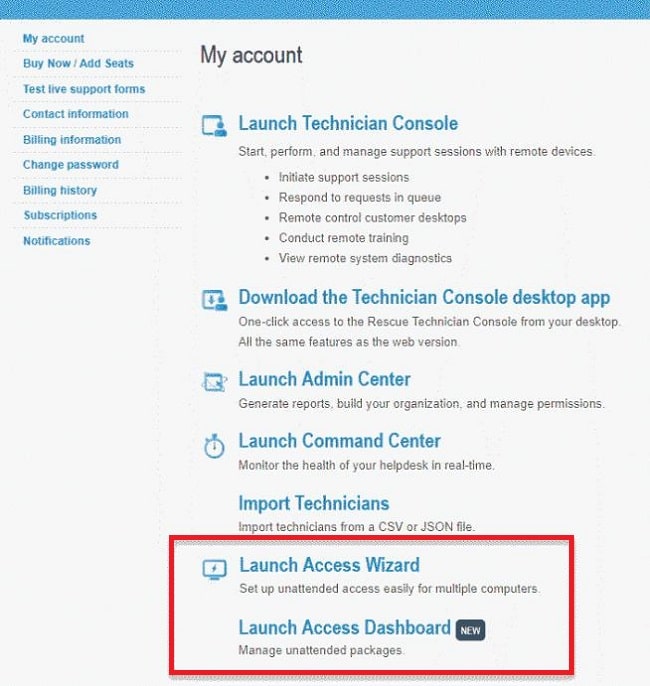The width and height of the screenshot is (650, 686).
Task: Click 'All the same features as the web version.'
Action: point(349,342)
